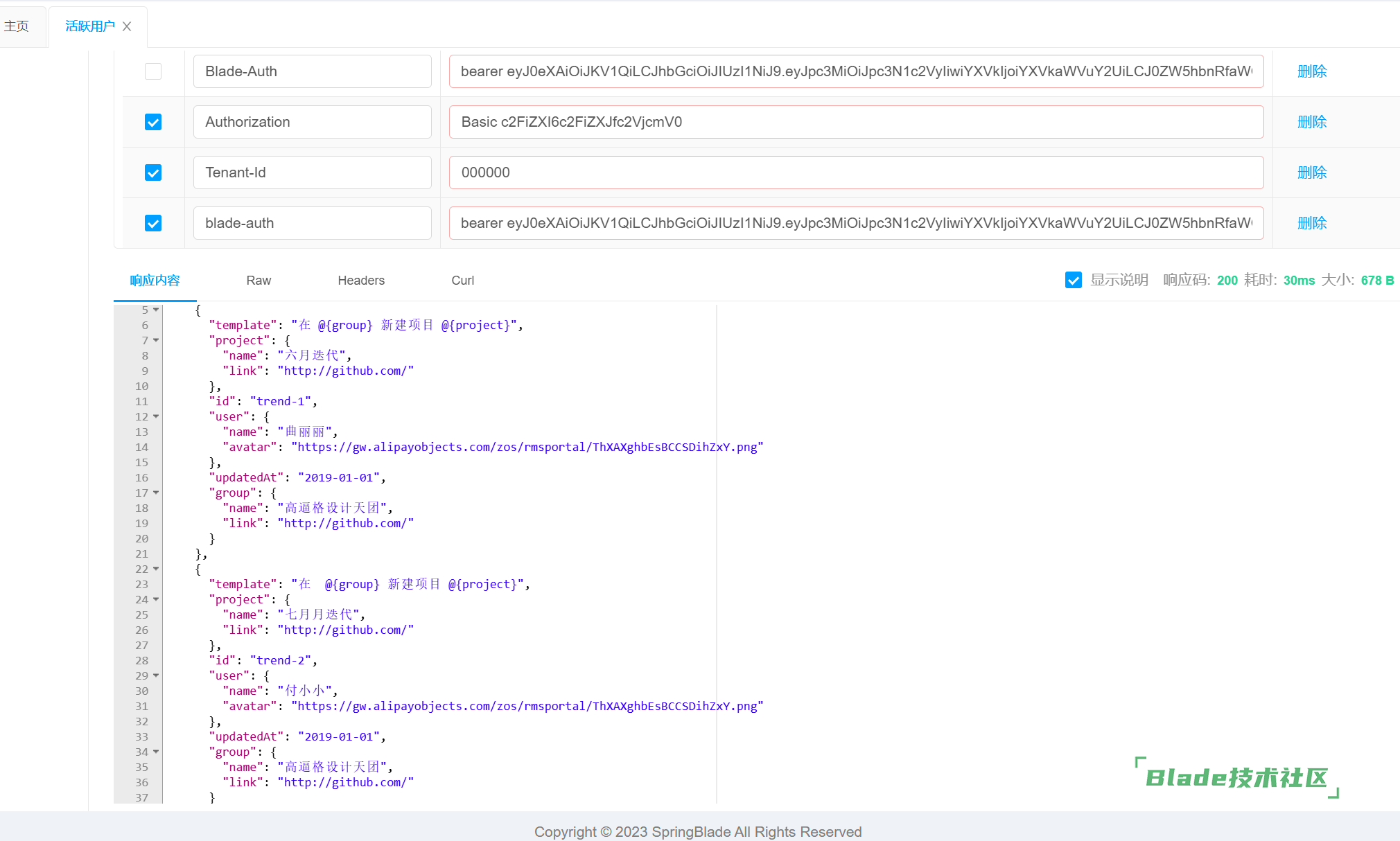Focus the Basic c2FiZXI6 authorization value field
This screenshot has width=1400, height=841.
(857, 122)
